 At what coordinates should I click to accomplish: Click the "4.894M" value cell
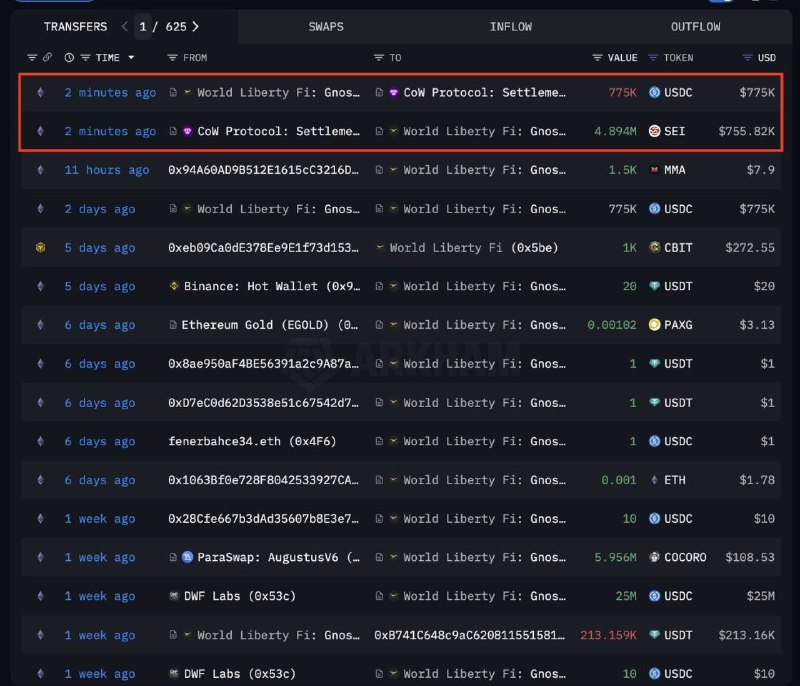tap(615, 131)
